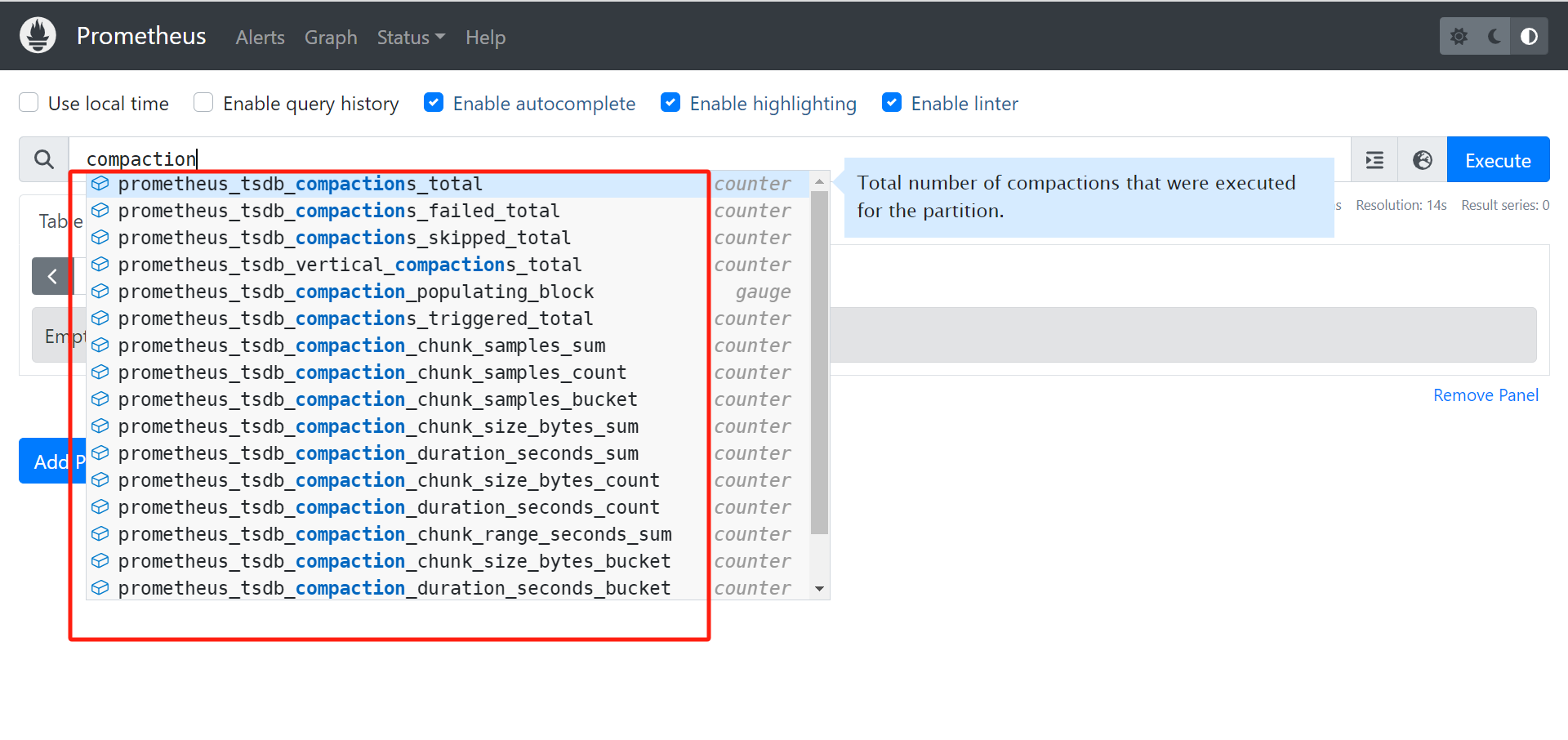The width and height of the screenshot is (1568, 740).
Task: Toggle the Use local time checkbox
Action: [29, 102]
